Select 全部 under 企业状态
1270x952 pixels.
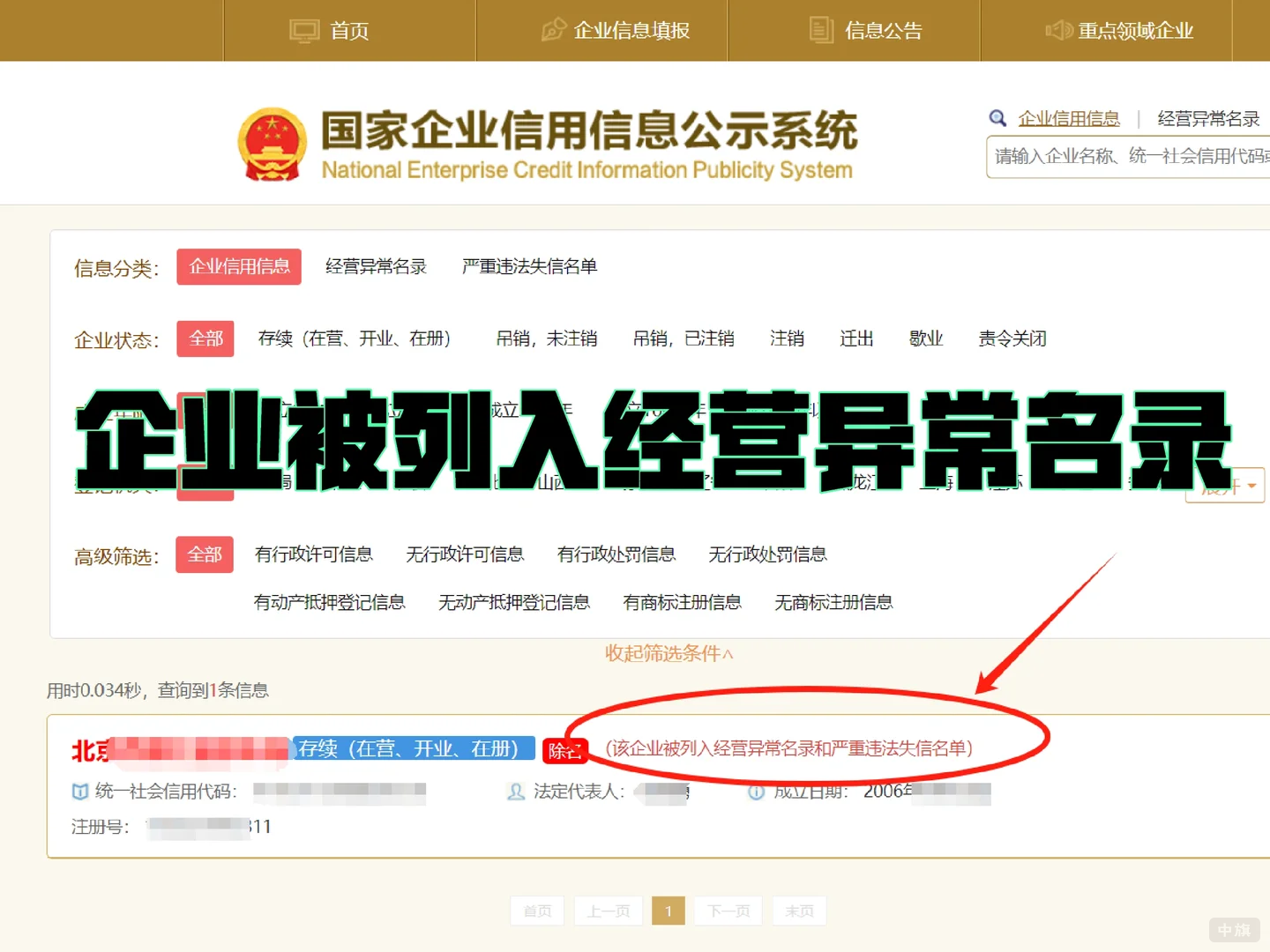click(x=205, y=338)
